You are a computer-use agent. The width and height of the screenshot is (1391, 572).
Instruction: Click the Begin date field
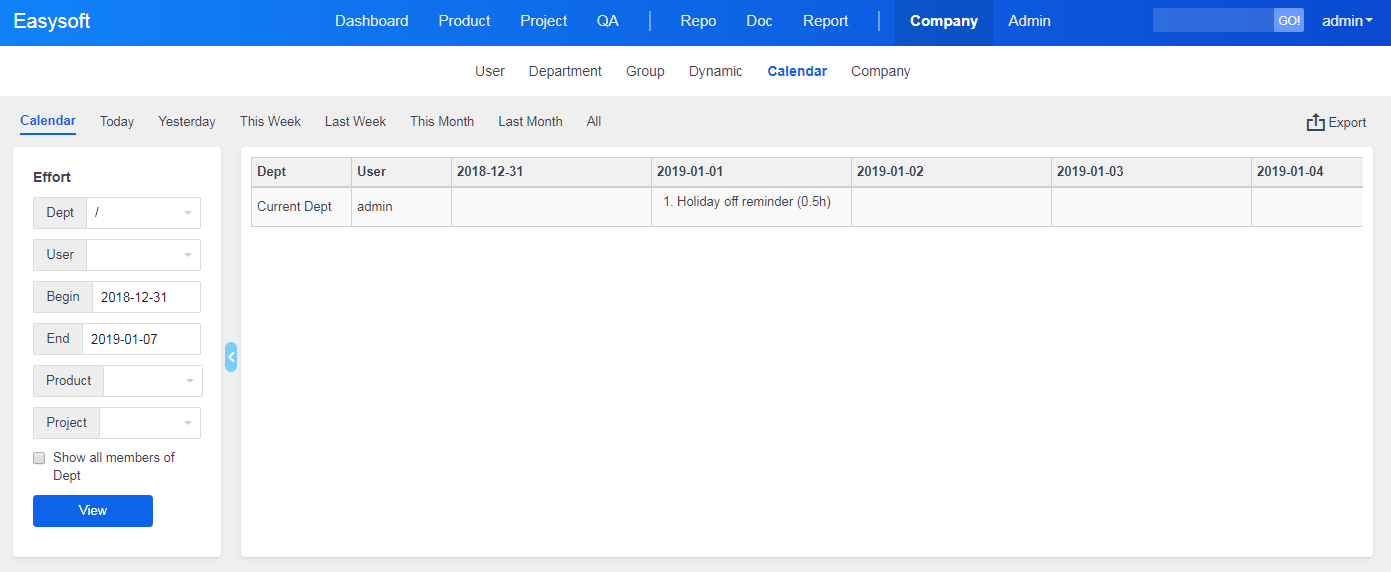click(x=146, y=297)
